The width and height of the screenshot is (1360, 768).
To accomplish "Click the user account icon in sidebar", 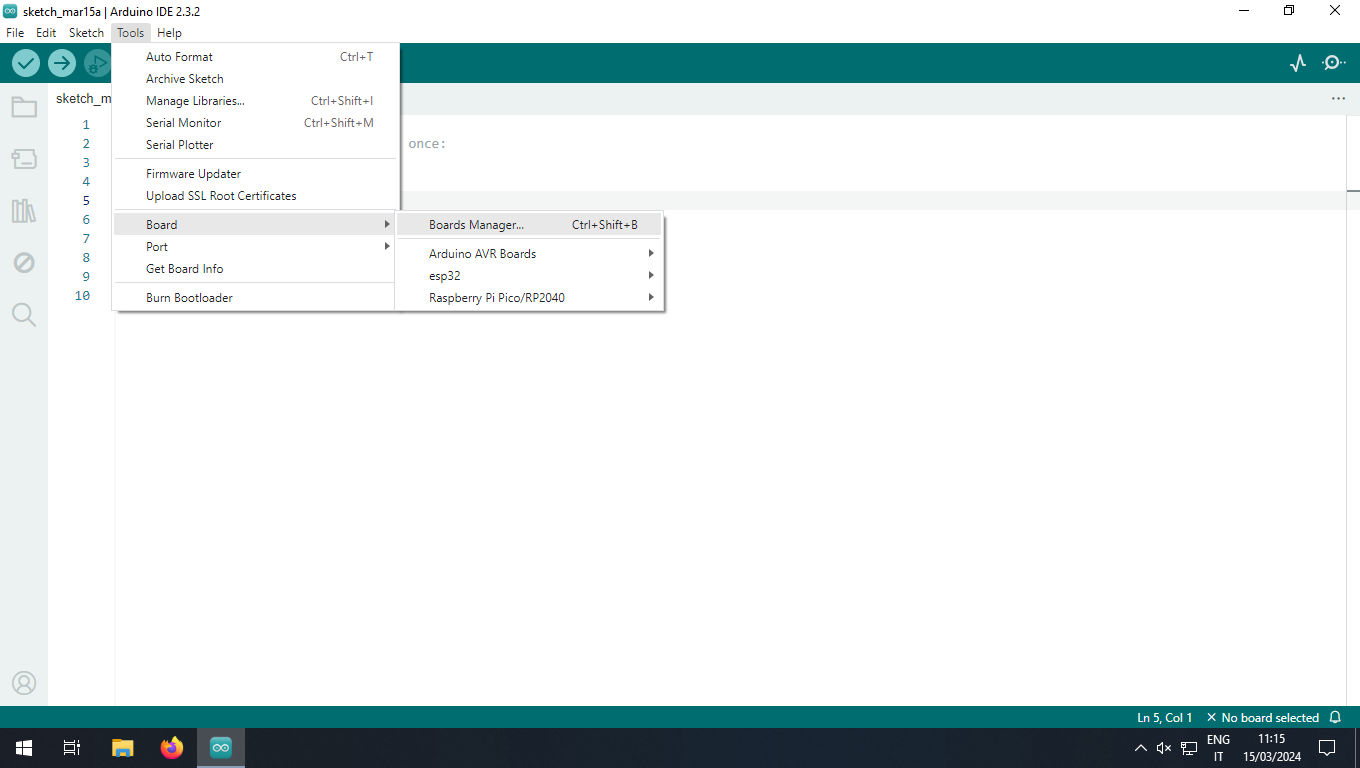I will [24, 683].
